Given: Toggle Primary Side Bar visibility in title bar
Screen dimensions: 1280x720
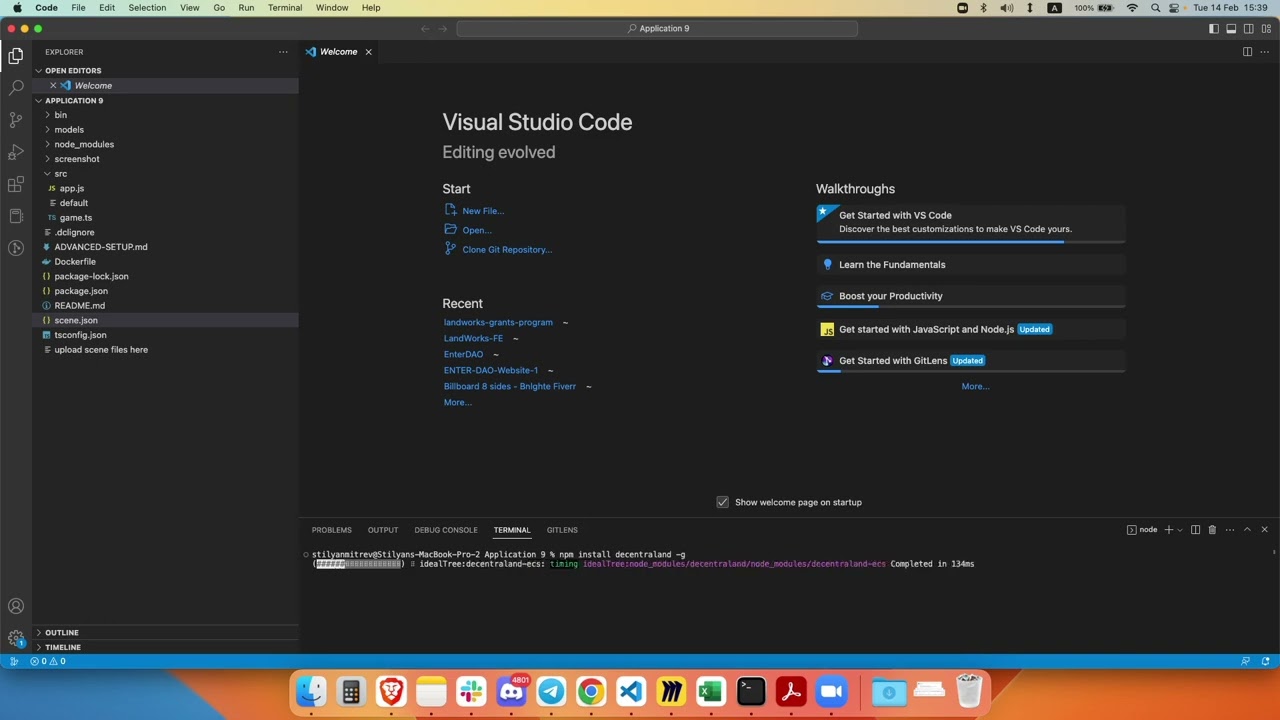Looking at the screenshot, I should point(1214,29).
